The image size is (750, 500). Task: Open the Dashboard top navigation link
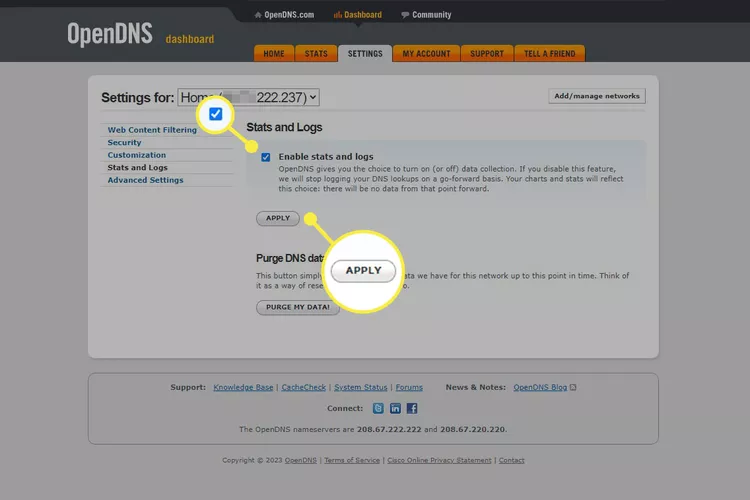(x=358, y=15)
